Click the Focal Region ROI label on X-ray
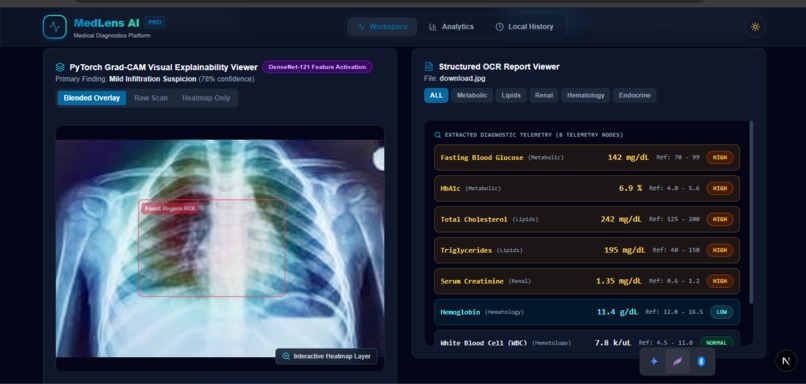Screen dimensions: 806x384 (169, 209)
